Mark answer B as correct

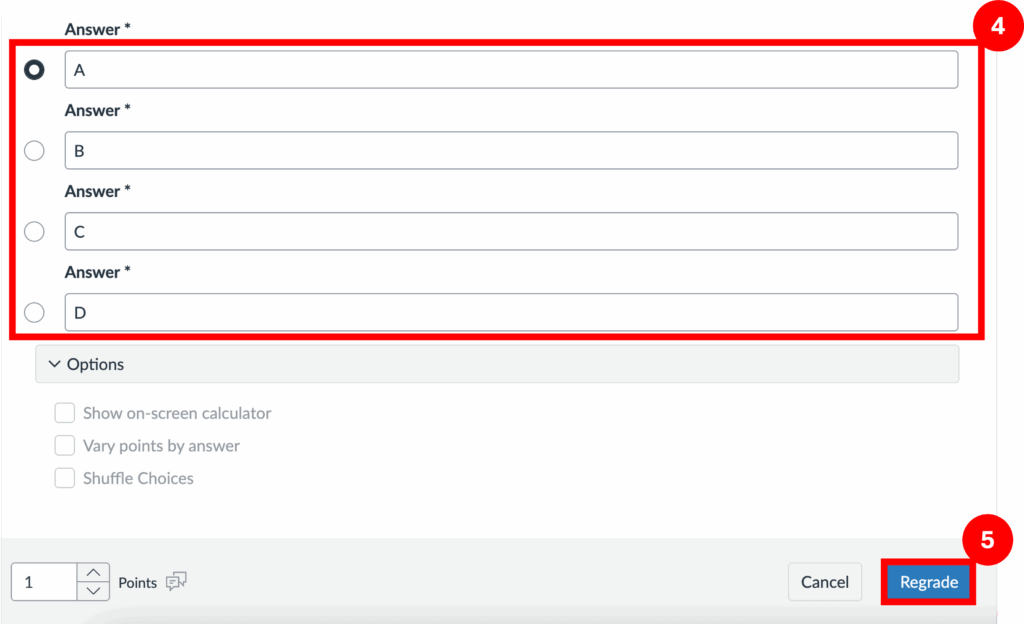coord(34,151)
